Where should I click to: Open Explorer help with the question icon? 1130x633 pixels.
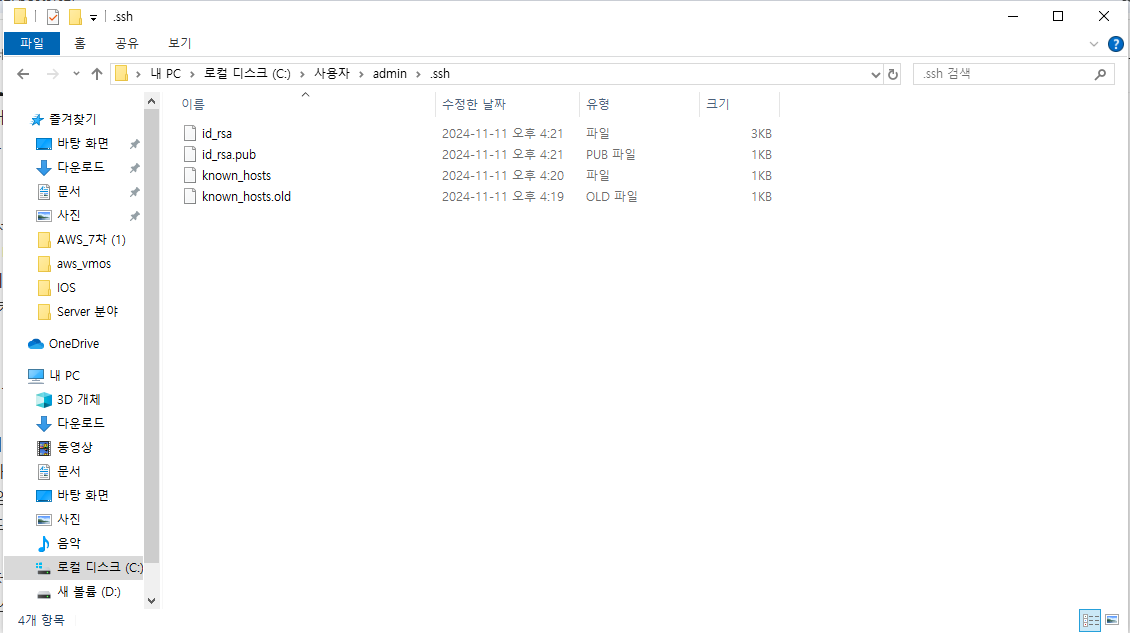point(1116,44)
